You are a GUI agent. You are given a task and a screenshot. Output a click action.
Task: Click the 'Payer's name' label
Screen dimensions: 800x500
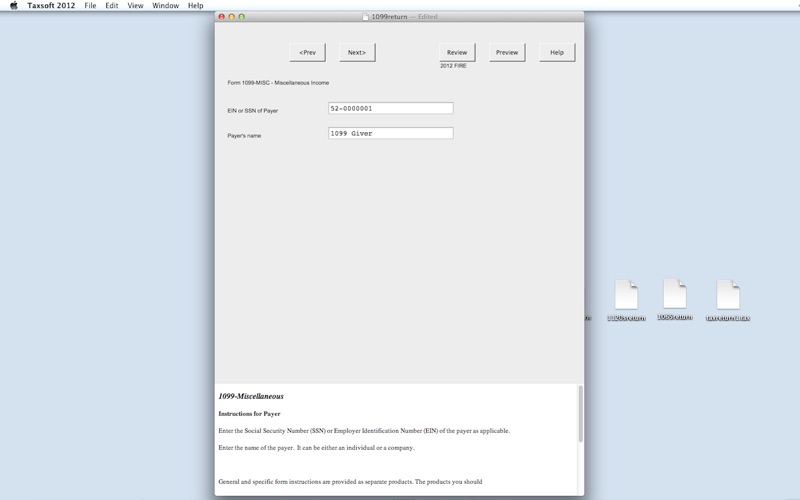click(244, 136)
